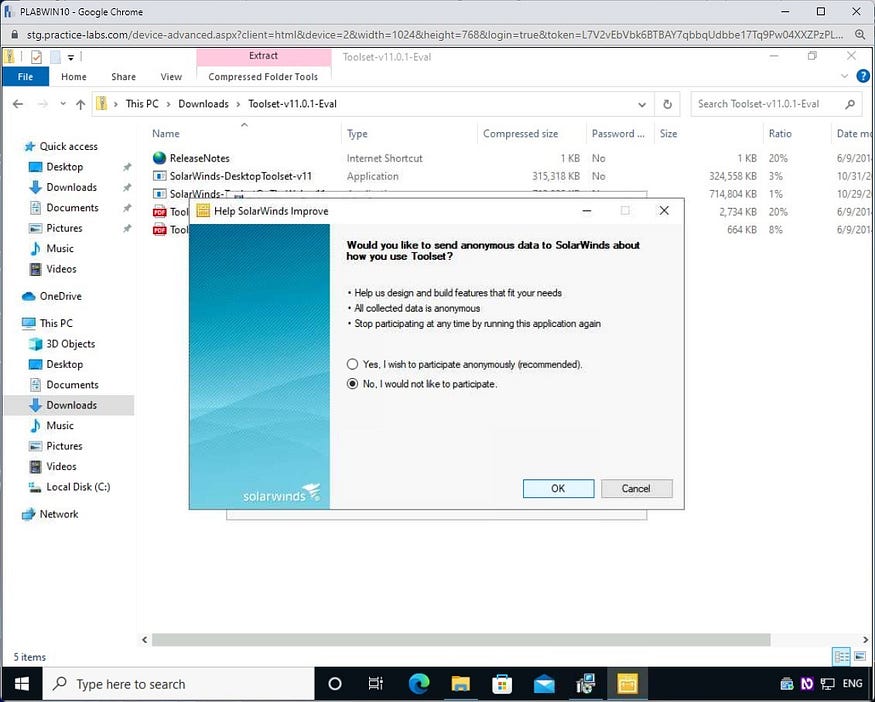
Task: Cancel the Help SolarWinds Improve dialog
Action: tap(636, 488)
